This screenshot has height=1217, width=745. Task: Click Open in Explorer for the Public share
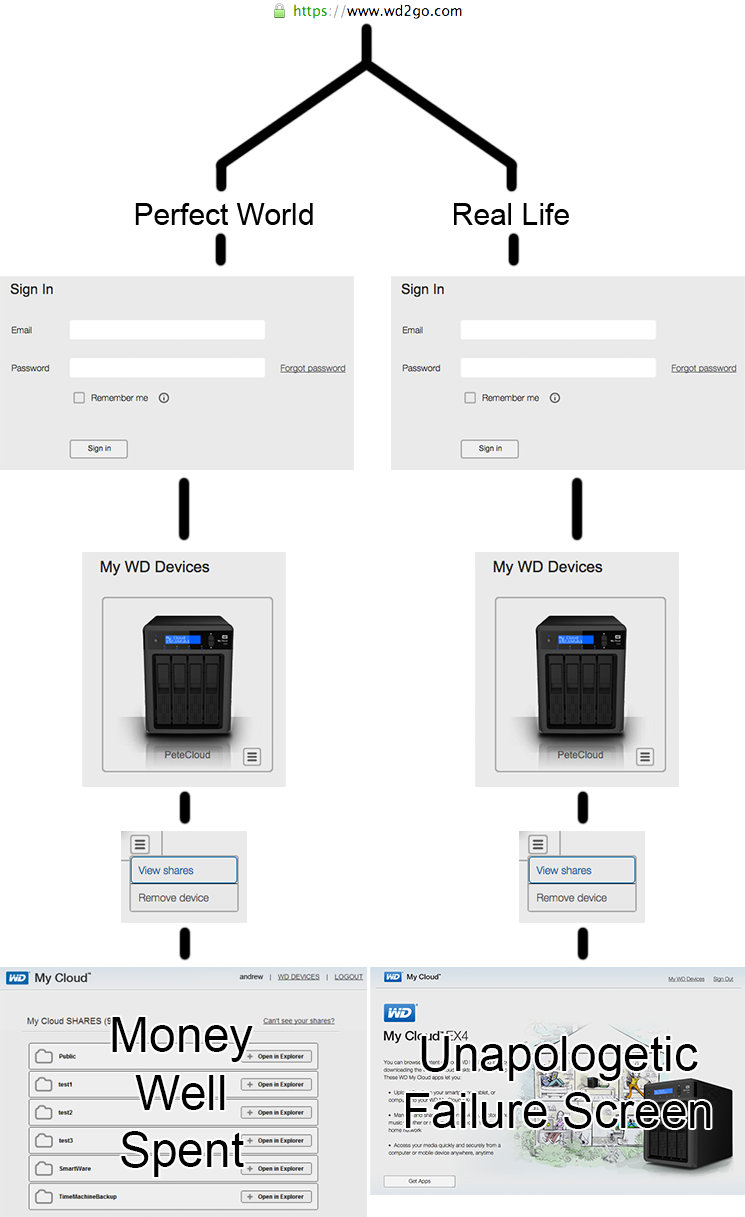point(277,1056)
